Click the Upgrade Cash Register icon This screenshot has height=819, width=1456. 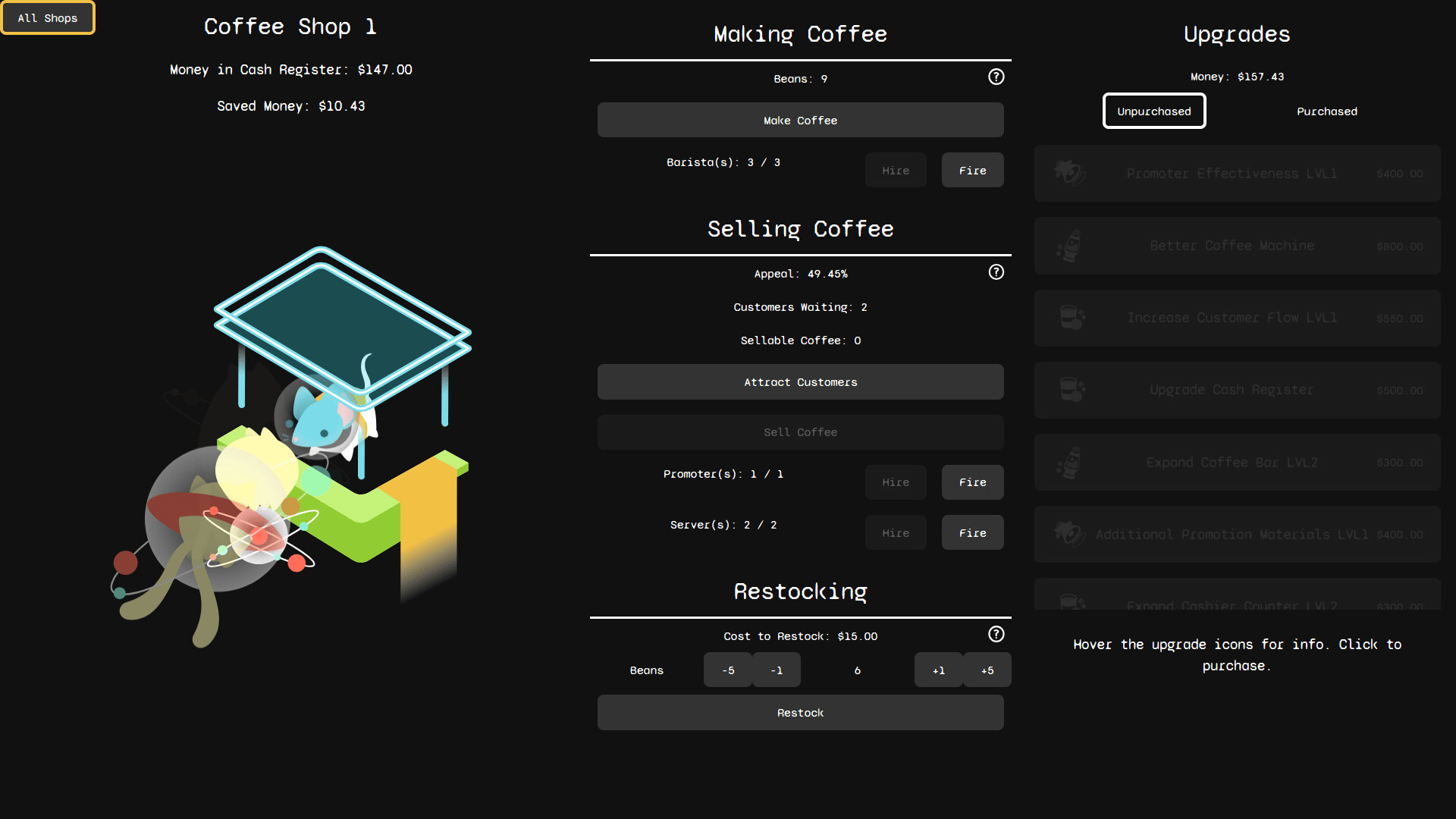(x=1072, y=390)
